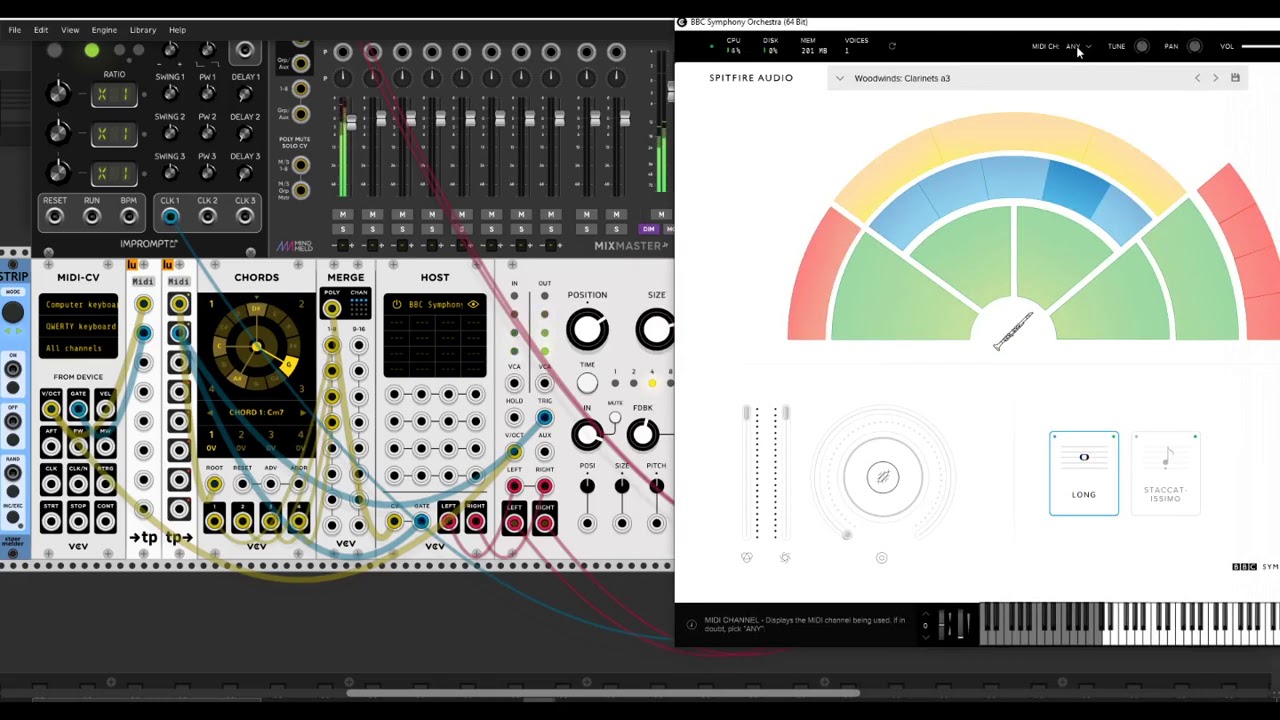Click the POLY output port on Merge
This screenshot has height=720, width=1280.
pyautogui.click(x=331, y=309)
